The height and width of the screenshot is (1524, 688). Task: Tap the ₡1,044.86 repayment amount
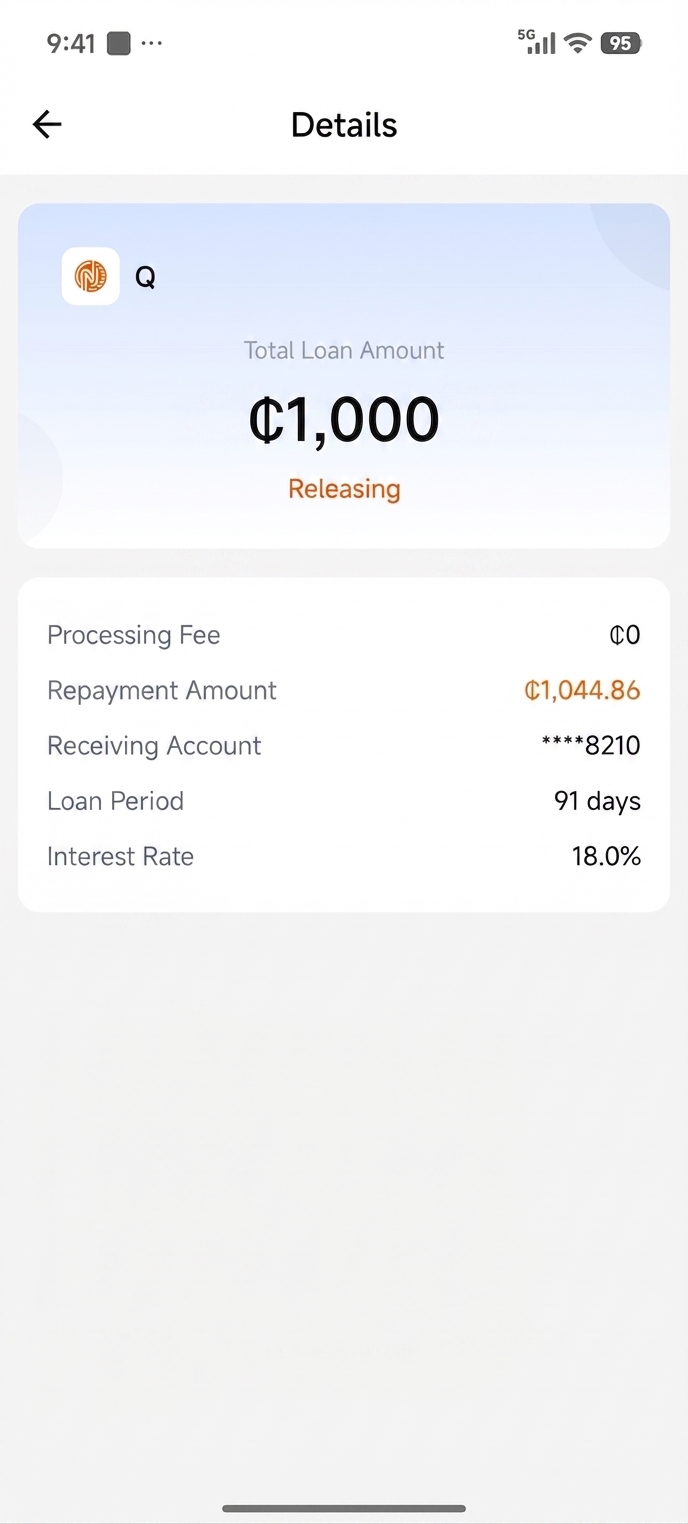(582, 690)
